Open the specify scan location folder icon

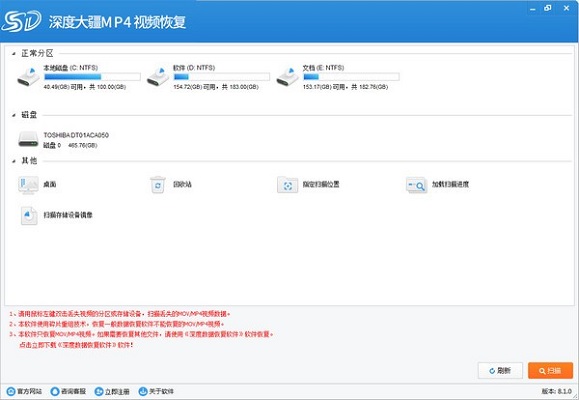tap(287, 185)
